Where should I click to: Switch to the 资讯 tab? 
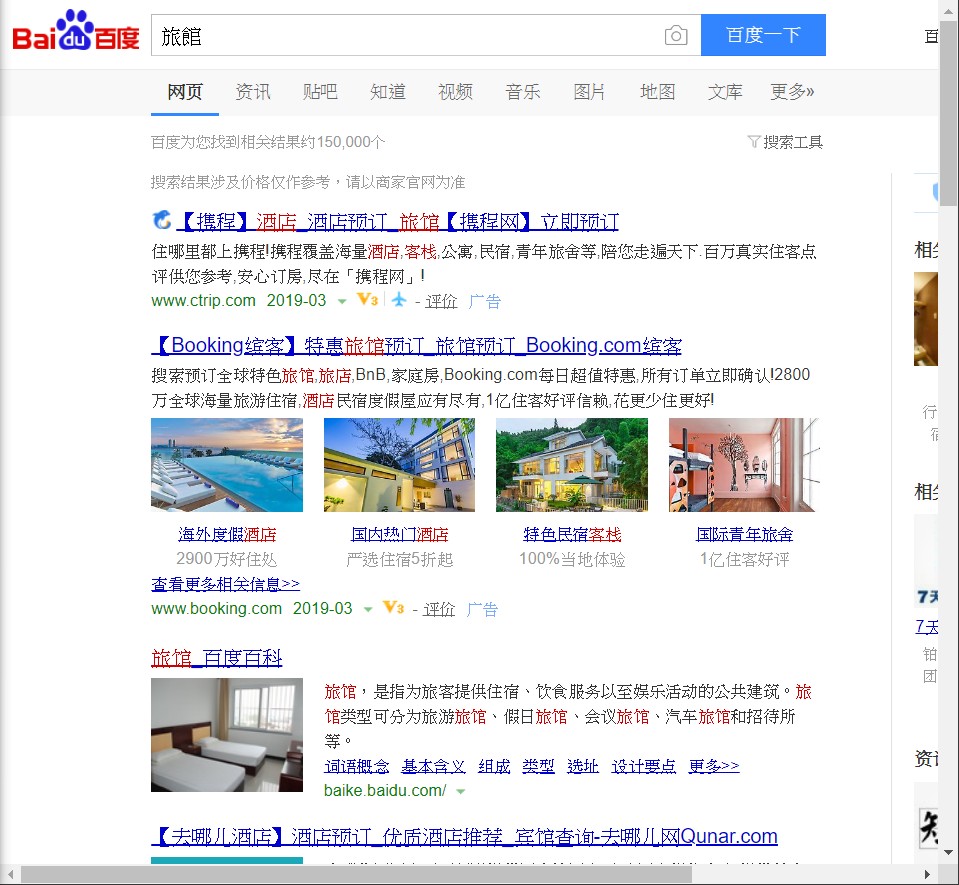pos(253,92)
